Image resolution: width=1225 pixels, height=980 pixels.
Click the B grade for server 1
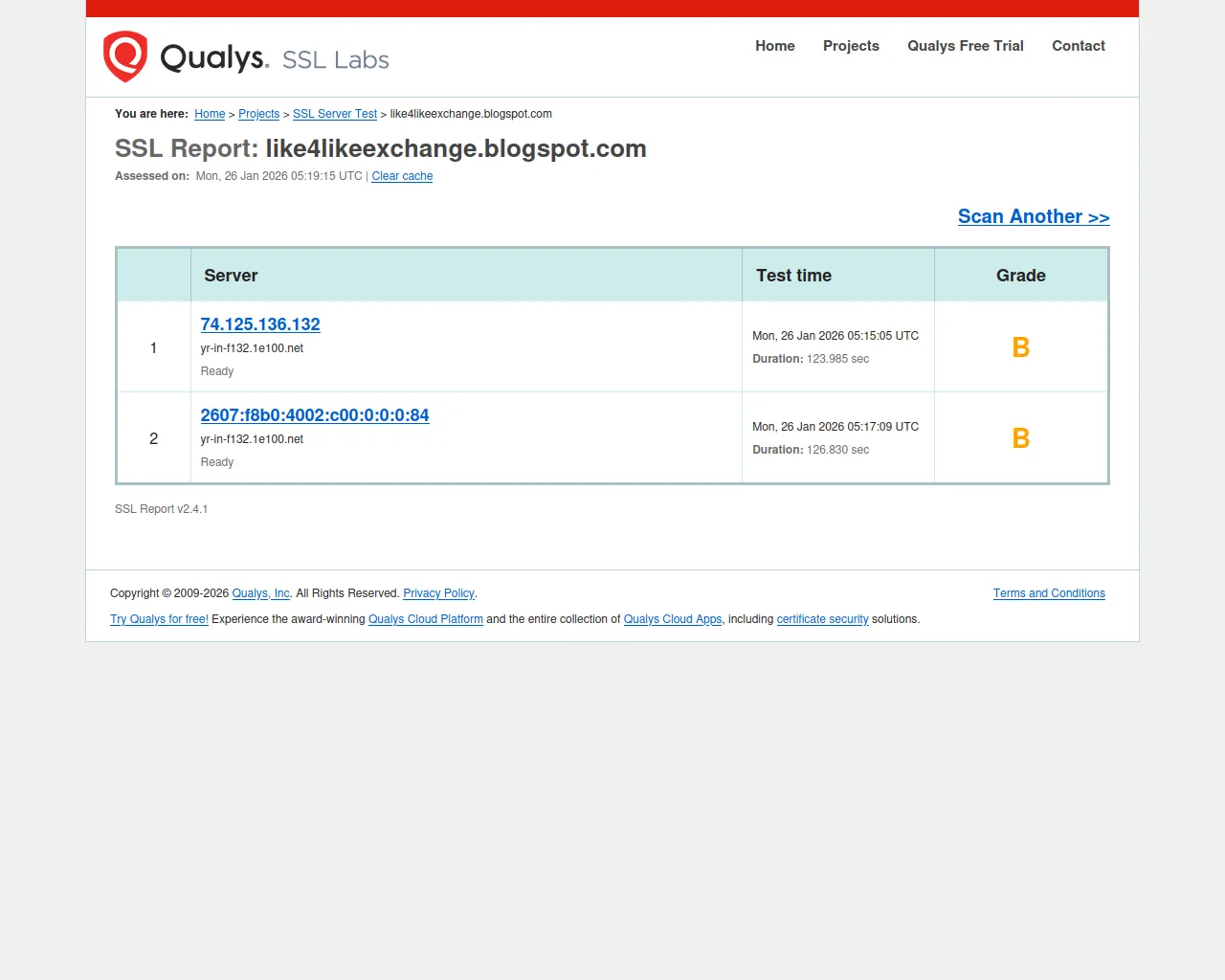[x=1020, y=347]
